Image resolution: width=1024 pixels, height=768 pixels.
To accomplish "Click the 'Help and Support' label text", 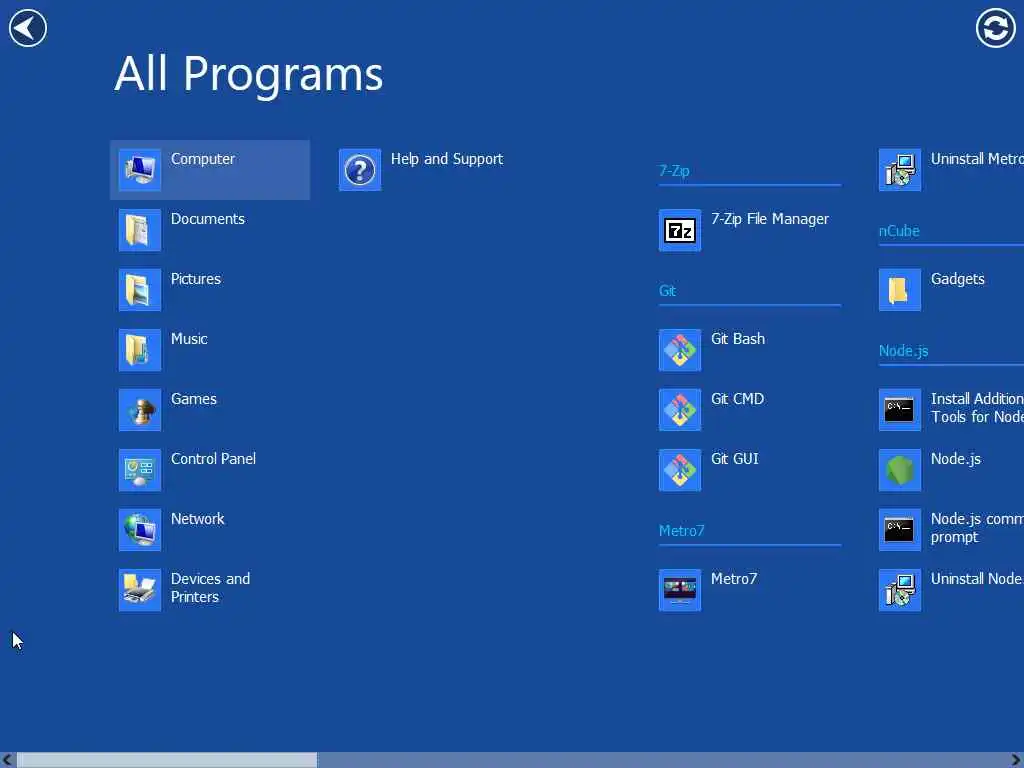I will pyautogui.click(x=447, y=159).
